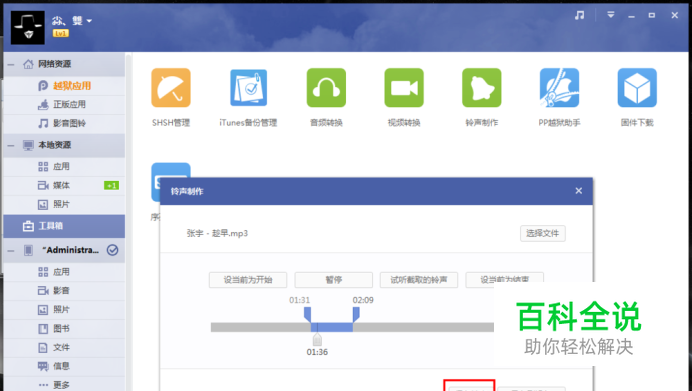692x391 pixels.
Task: Click the +1 badge next to 媒体
Action: click(111, 186)
